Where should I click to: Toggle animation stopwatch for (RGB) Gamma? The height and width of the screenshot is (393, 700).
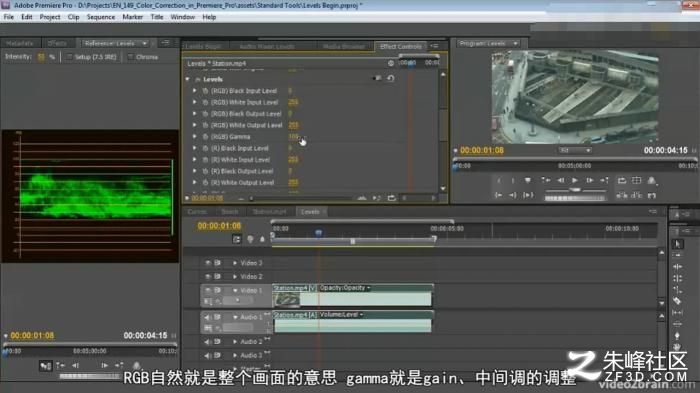tap(205, 137)
